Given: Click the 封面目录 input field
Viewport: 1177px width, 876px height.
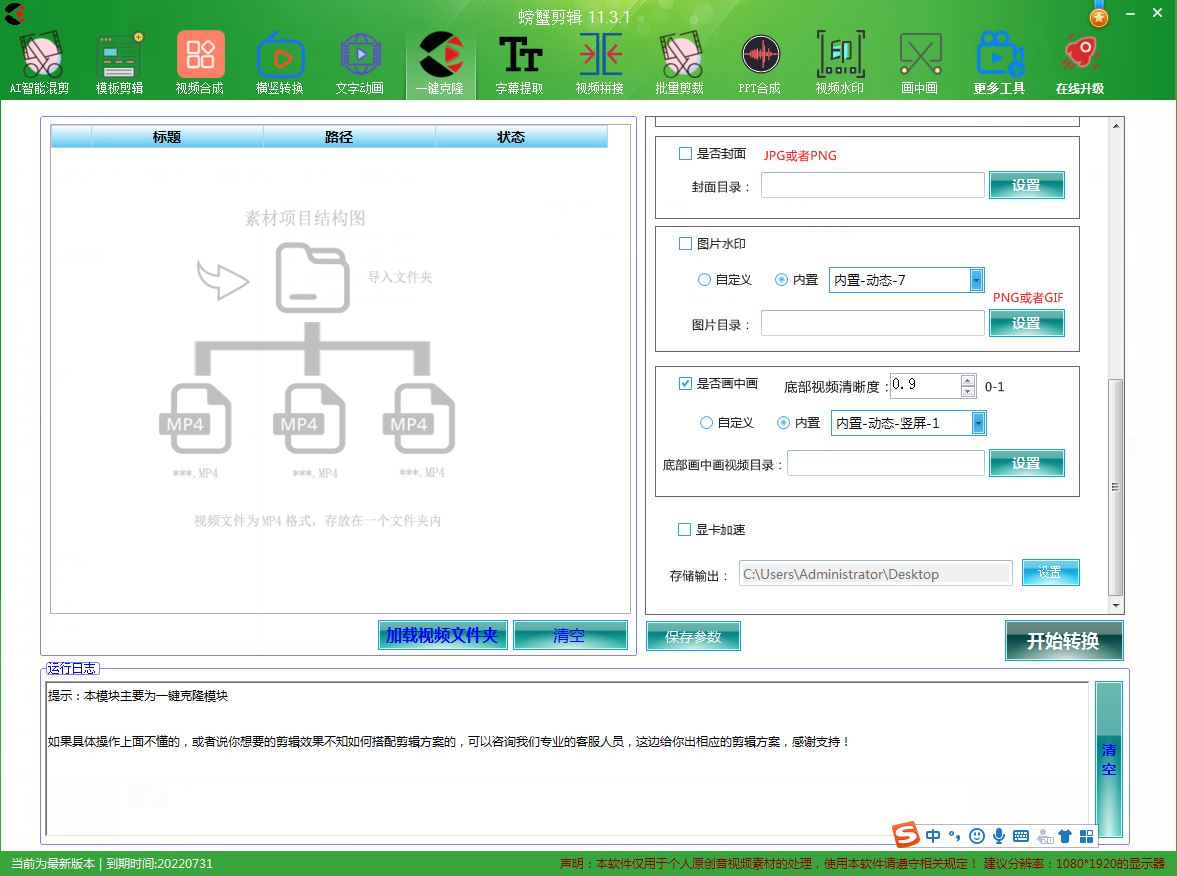Looking at the screenshot, I should (872, 186).
